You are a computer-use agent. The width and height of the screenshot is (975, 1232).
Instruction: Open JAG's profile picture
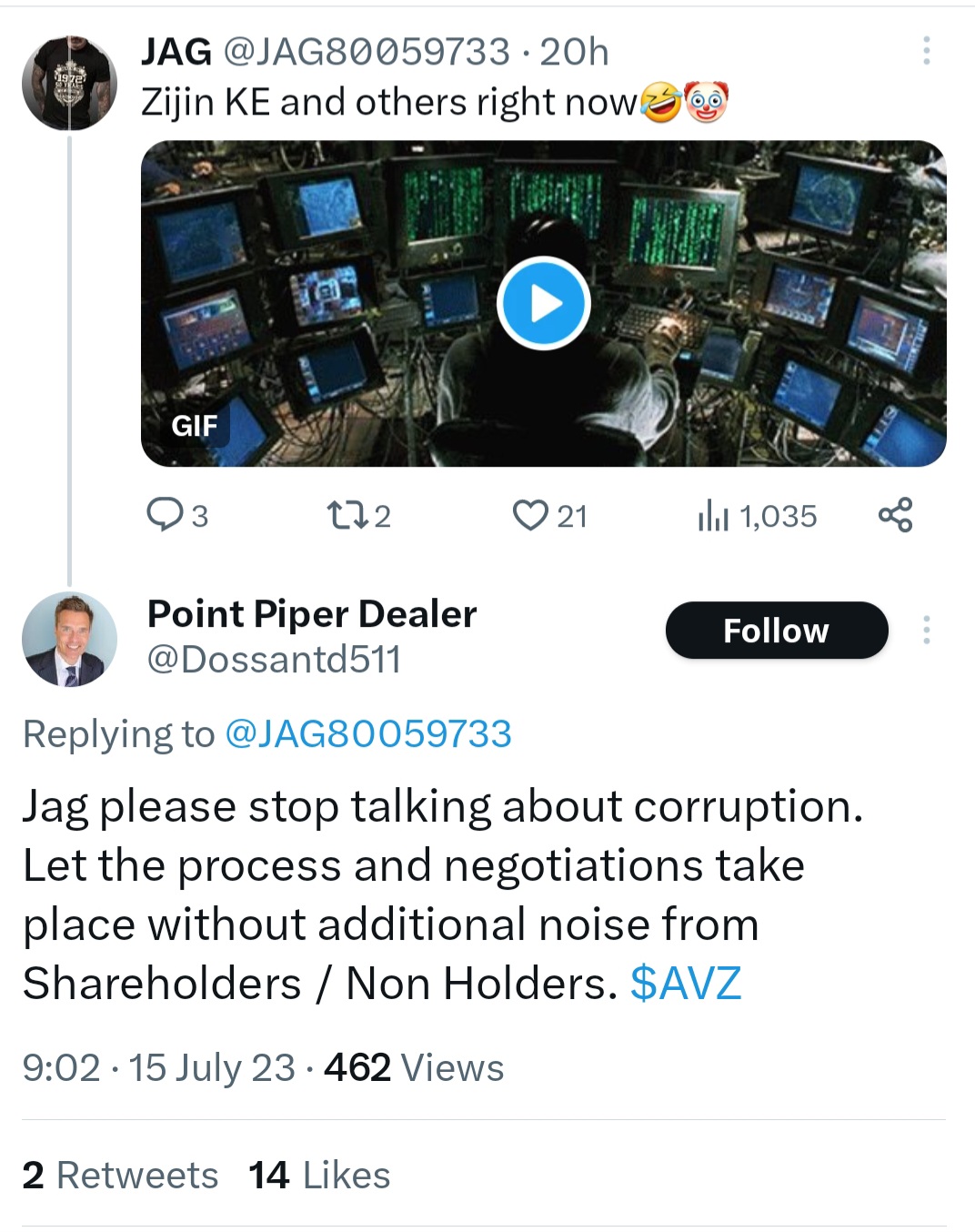click(69, 83)
